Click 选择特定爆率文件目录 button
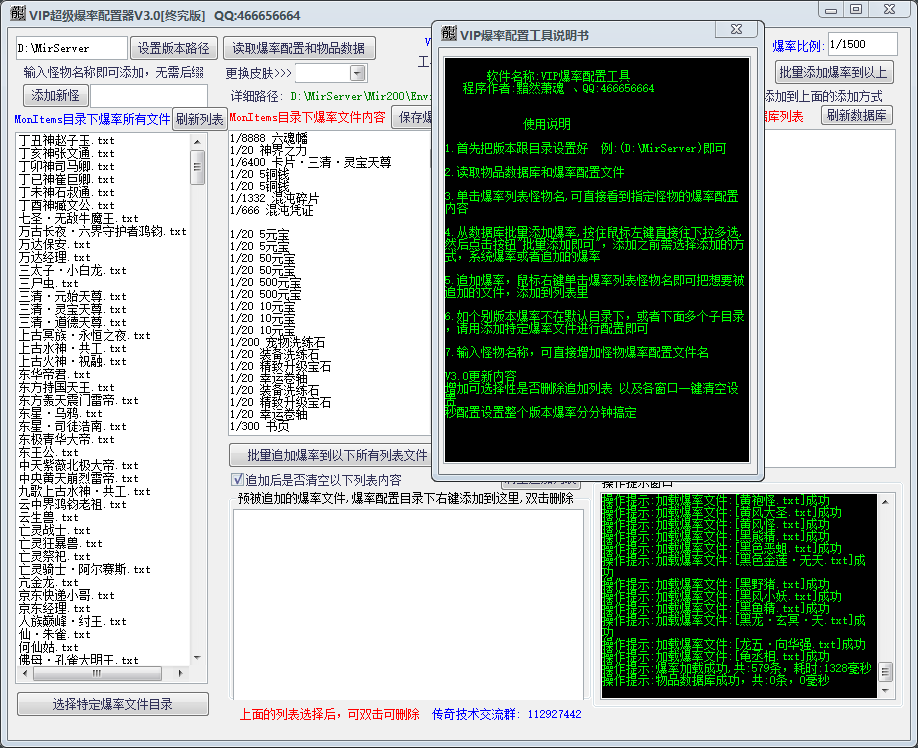918x748 pixels. pos(112,704)
